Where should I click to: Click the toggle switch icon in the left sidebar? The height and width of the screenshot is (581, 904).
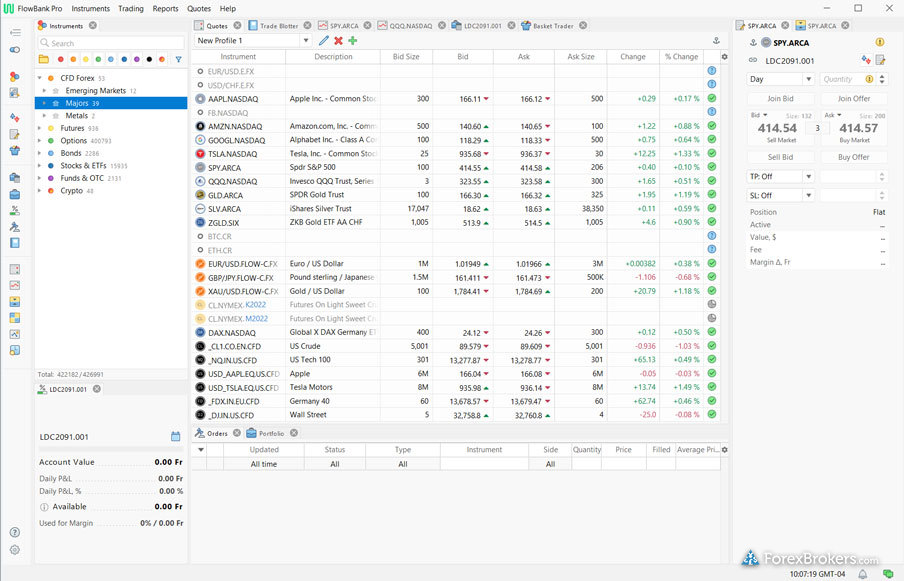coord(15,50)
